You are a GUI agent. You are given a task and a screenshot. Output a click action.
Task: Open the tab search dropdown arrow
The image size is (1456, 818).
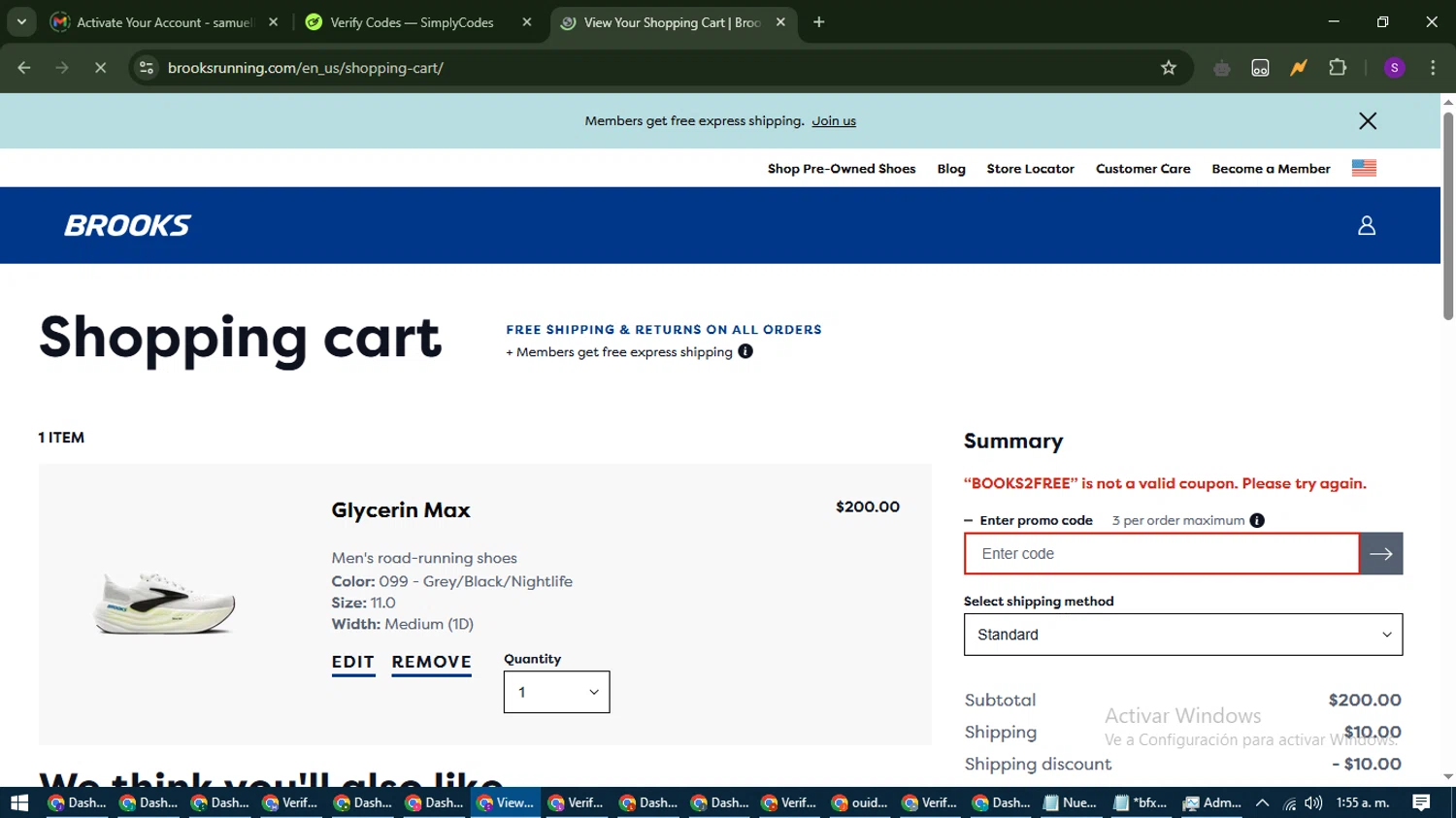click(20, 21)
